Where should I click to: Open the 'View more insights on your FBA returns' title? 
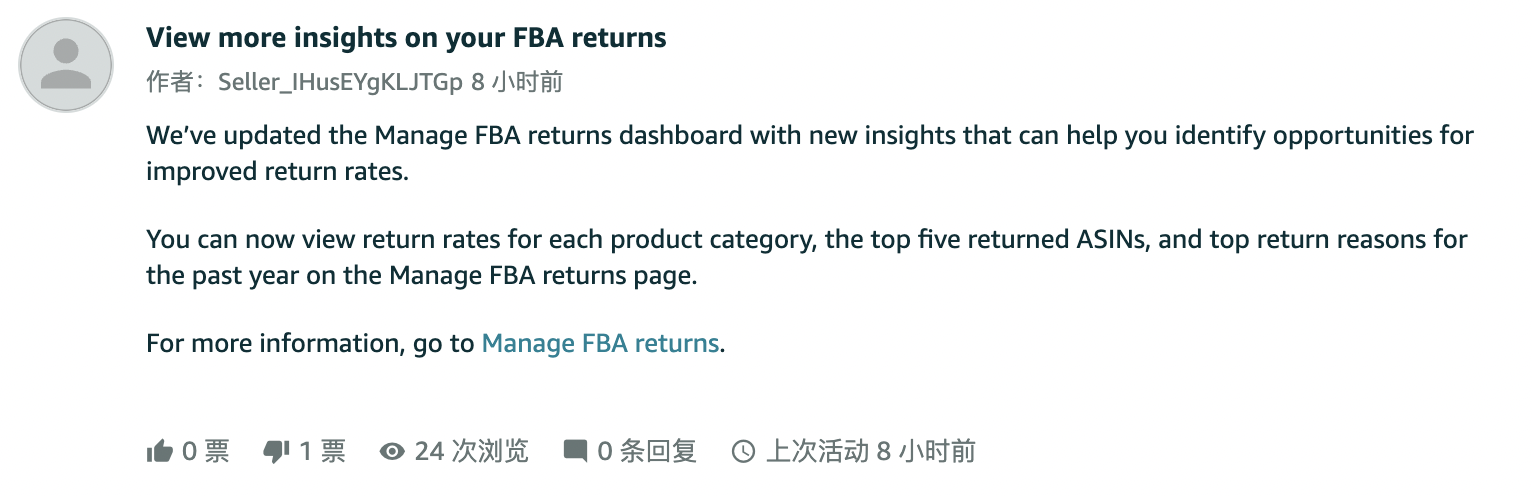406,38
